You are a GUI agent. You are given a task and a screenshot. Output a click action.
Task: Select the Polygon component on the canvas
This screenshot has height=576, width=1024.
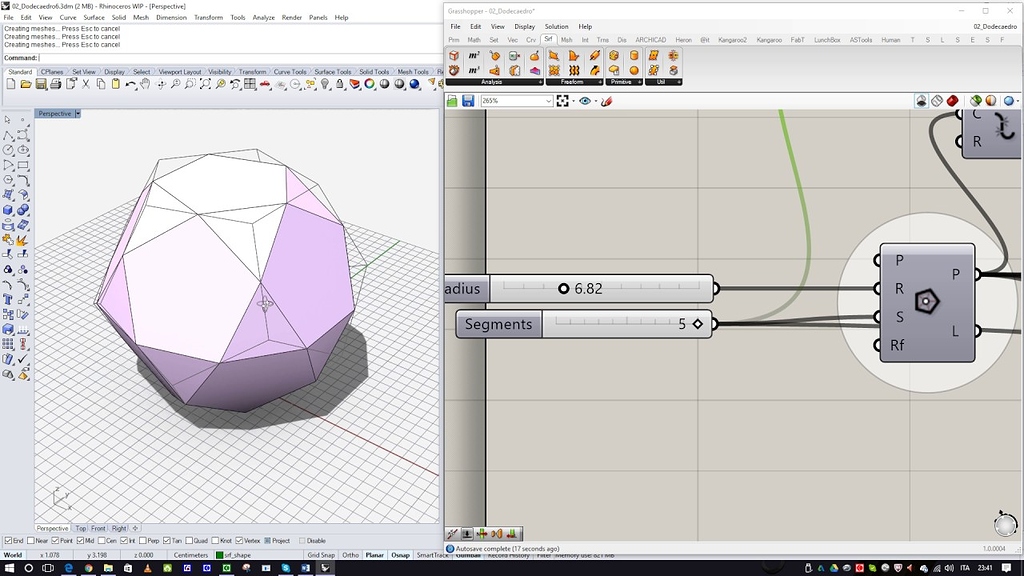(x=926, y=300)
